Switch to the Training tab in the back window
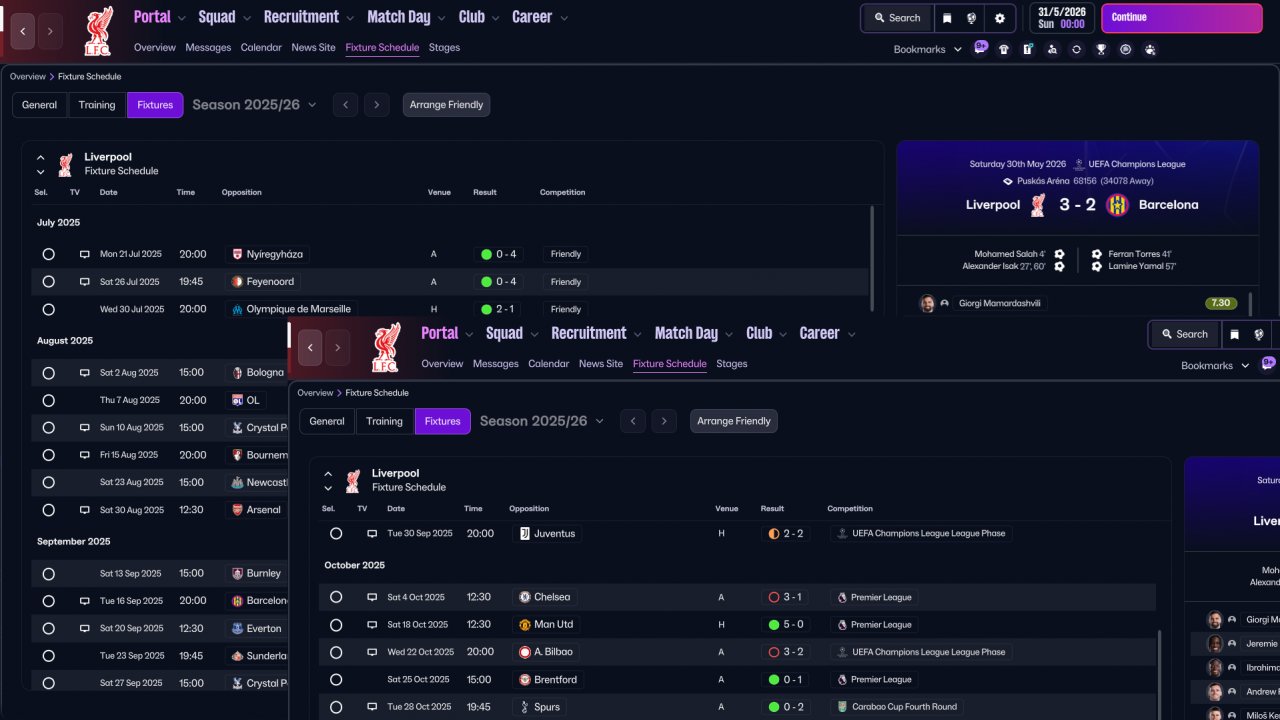 point(97,105)
